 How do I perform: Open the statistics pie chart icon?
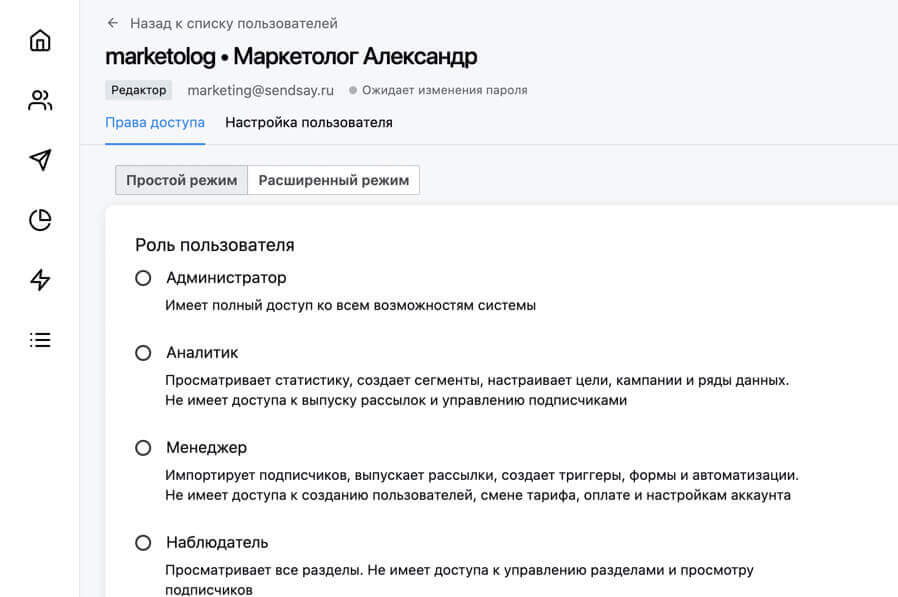39,220
